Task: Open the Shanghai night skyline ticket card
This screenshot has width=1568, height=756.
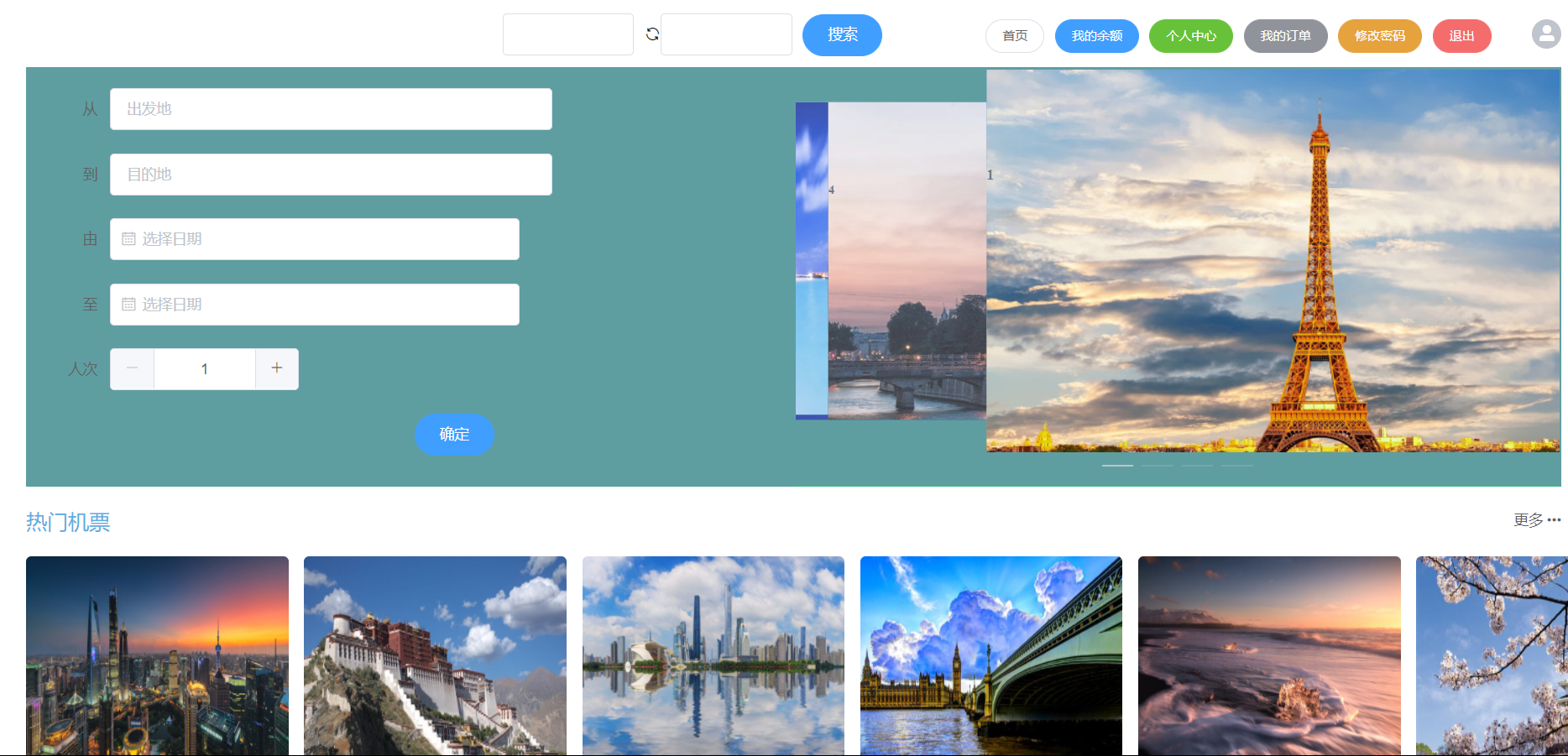Action: 157,655
